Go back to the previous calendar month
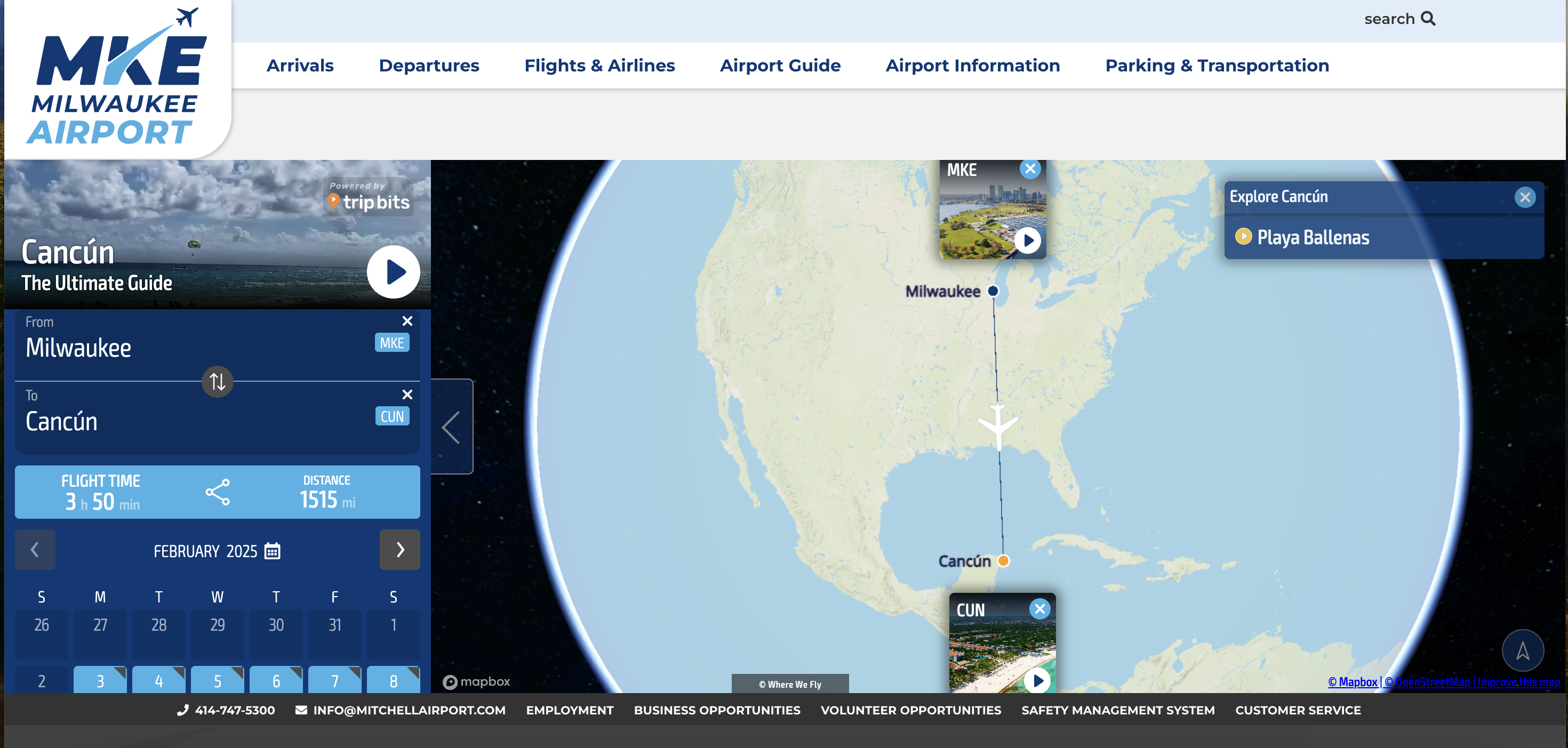Viewport: 1568px width, 748px height. click(x=35, y=550)
